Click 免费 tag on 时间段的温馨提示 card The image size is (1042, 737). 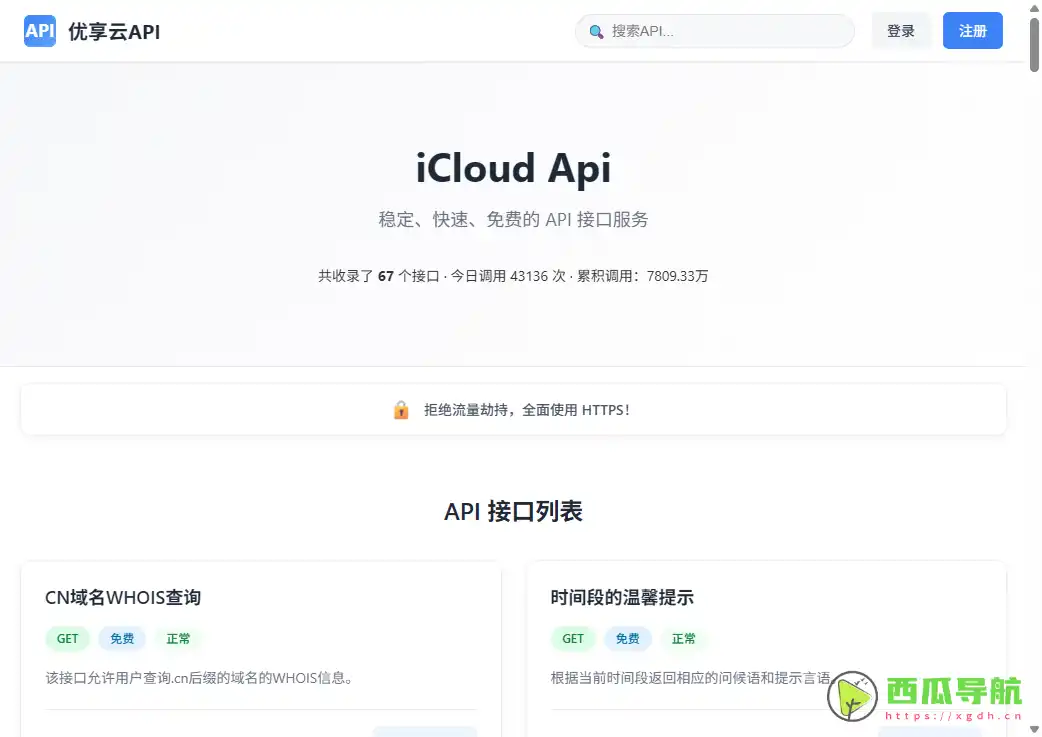(627, 639)
